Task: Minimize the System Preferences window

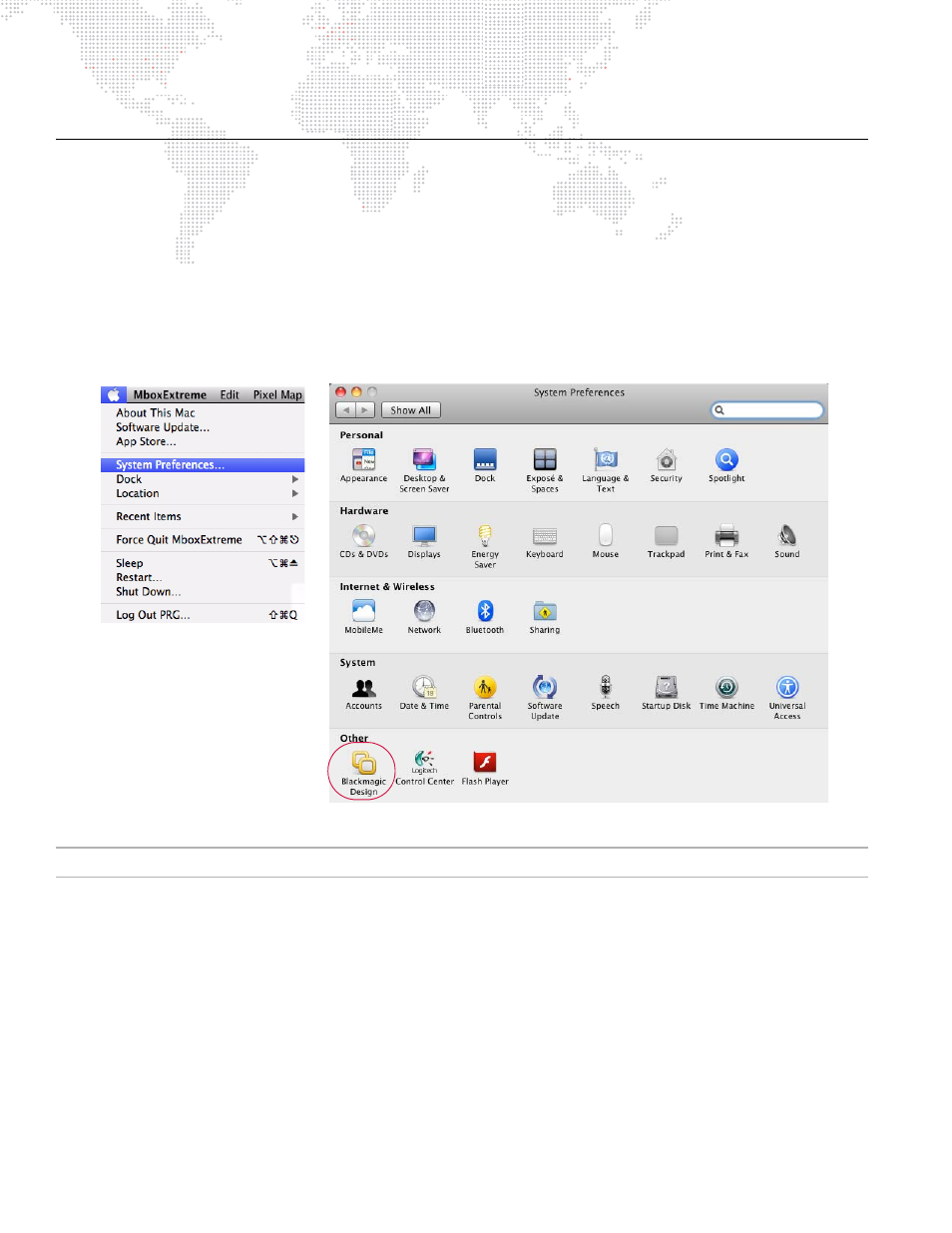Action: (x=356, y=392)
